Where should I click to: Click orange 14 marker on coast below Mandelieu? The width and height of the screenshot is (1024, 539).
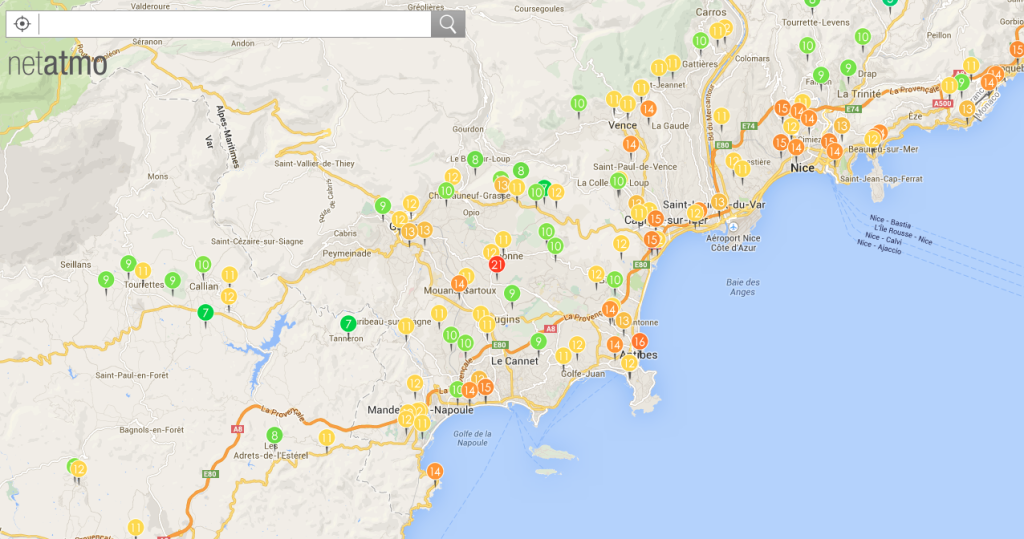point(435,471)
